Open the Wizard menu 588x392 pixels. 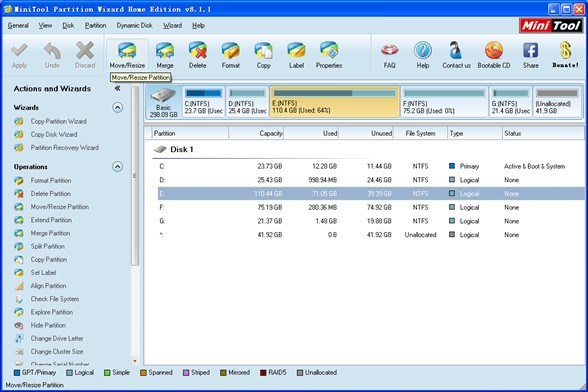(x=172, y=26)
